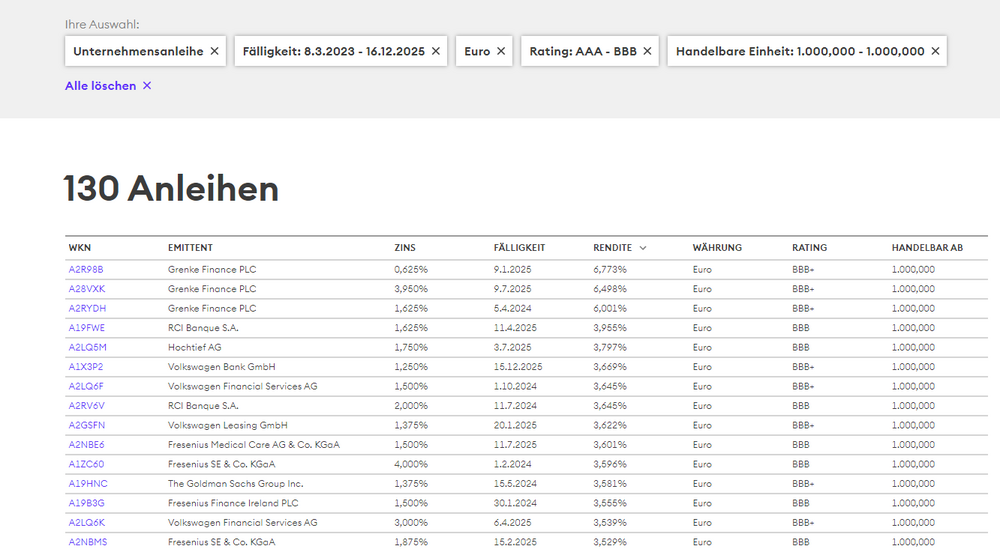Open Goldman Sachs bond A19HNC
Image resolution: width=1000 pixels, height=549 pixels.
87,484
